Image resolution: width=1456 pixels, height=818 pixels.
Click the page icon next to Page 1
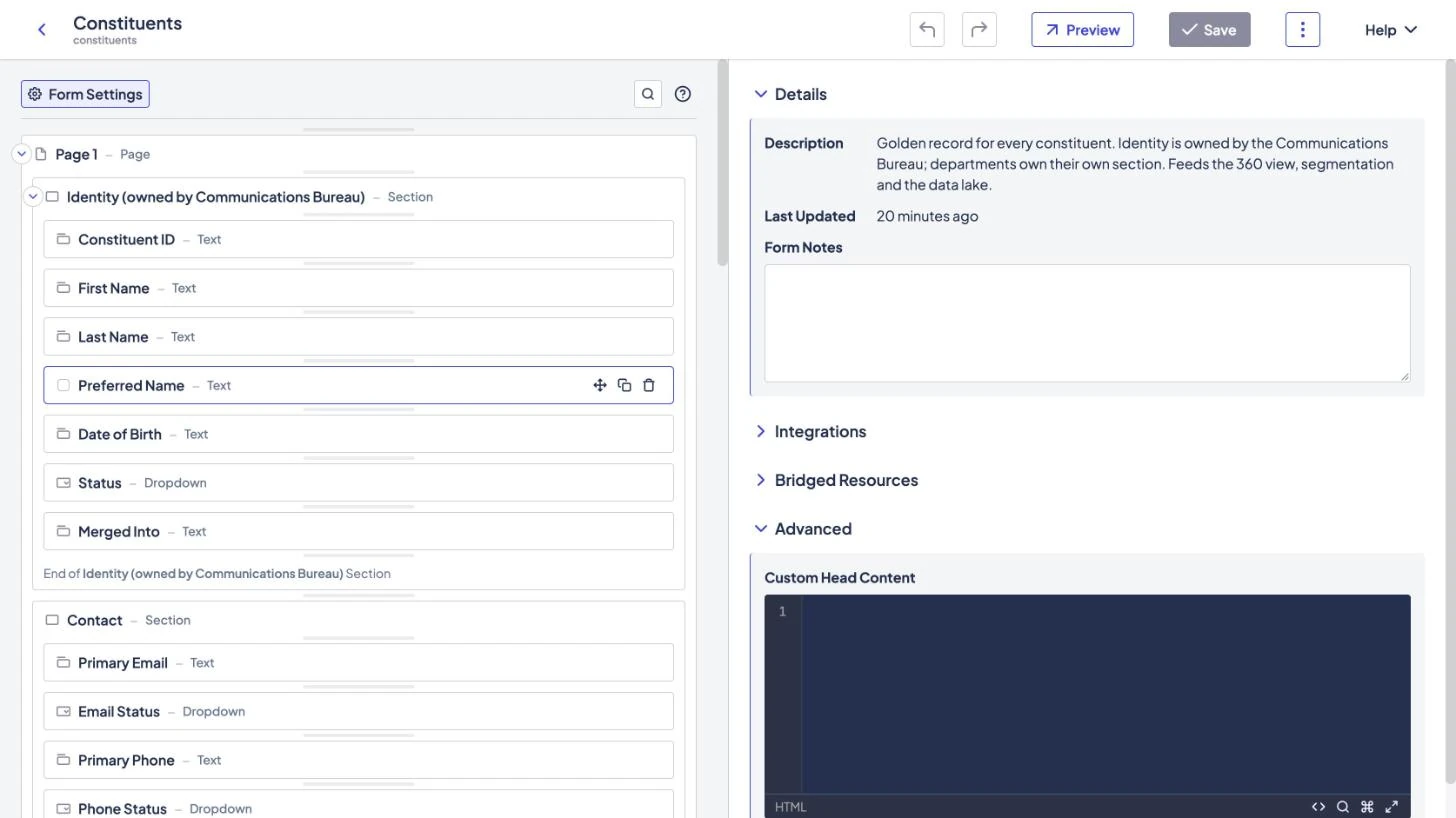(41, 154)
